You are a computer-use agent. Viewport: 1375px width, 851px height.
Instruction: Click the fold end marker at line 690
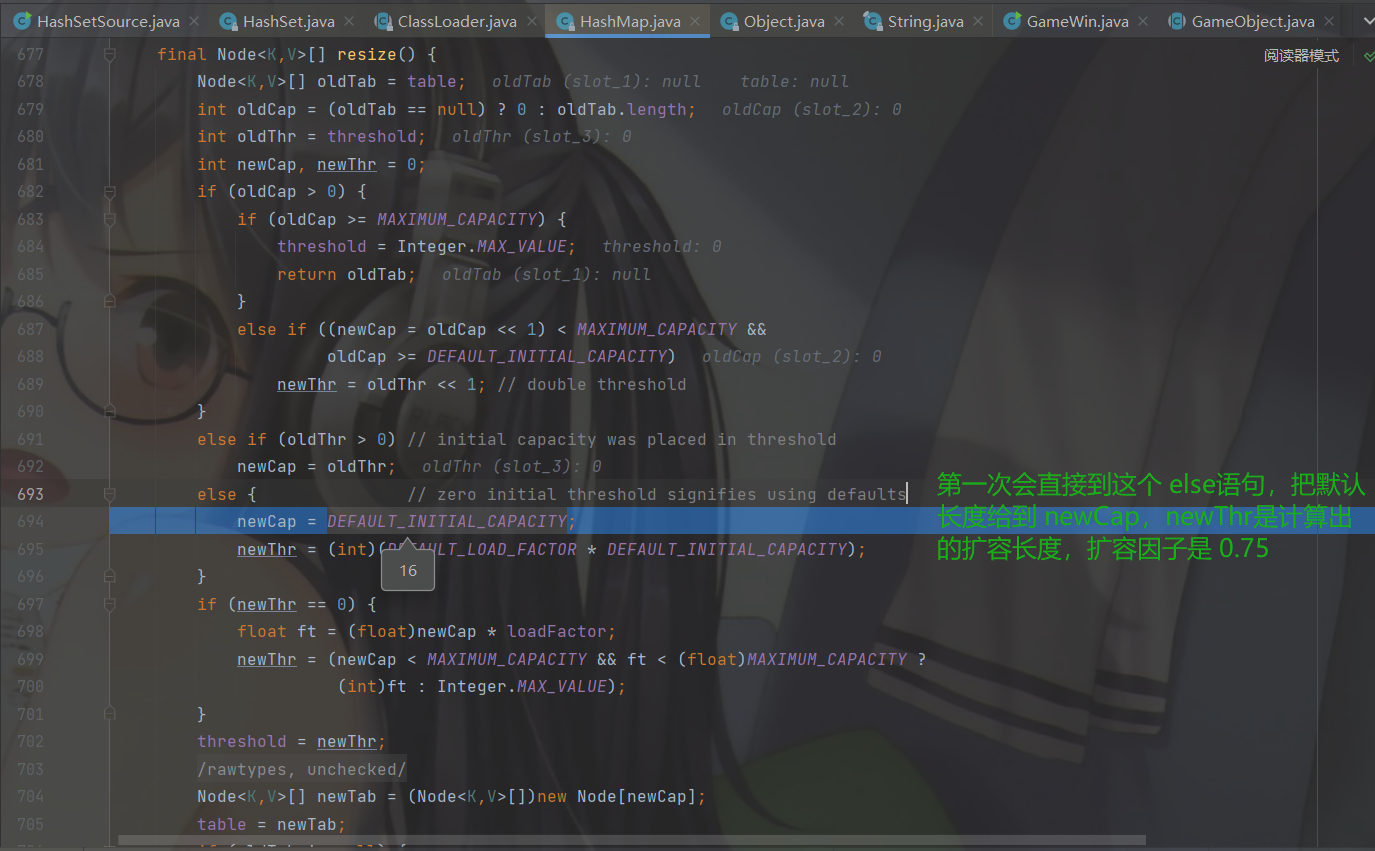[x=110, y=411]
